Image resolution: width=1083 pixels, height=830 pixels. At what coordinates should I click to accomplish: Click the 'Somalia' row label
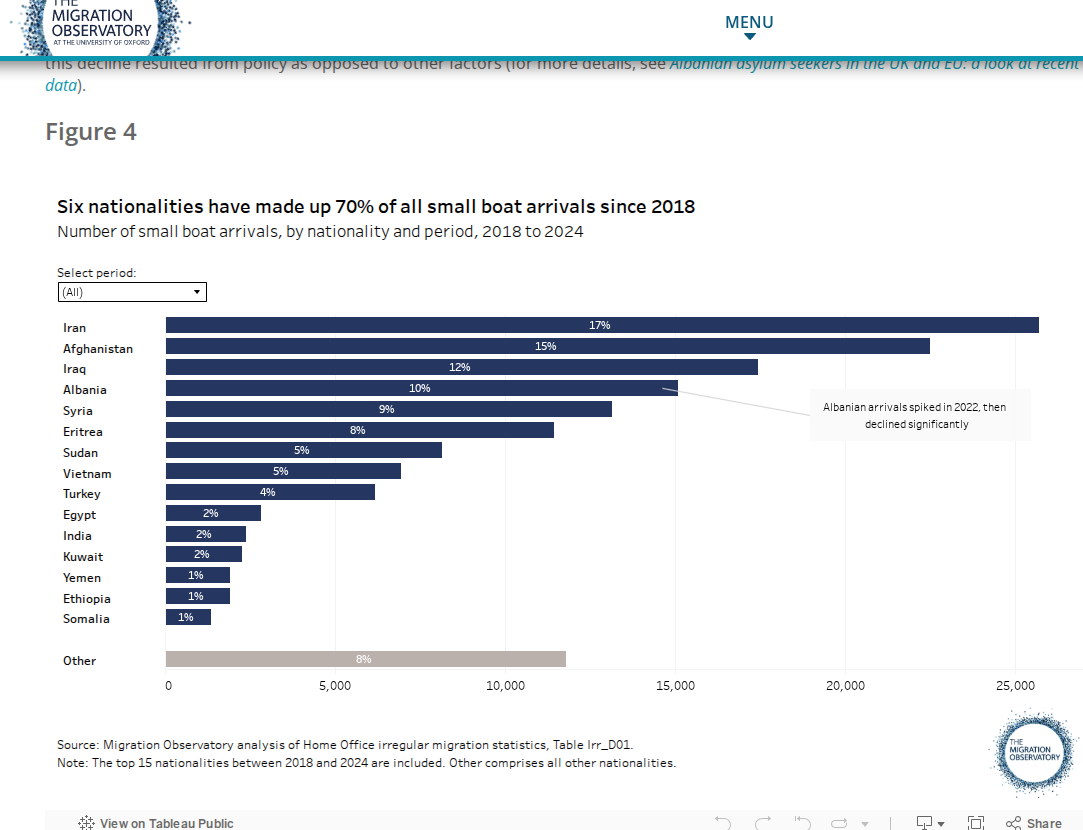coord(86,619)
